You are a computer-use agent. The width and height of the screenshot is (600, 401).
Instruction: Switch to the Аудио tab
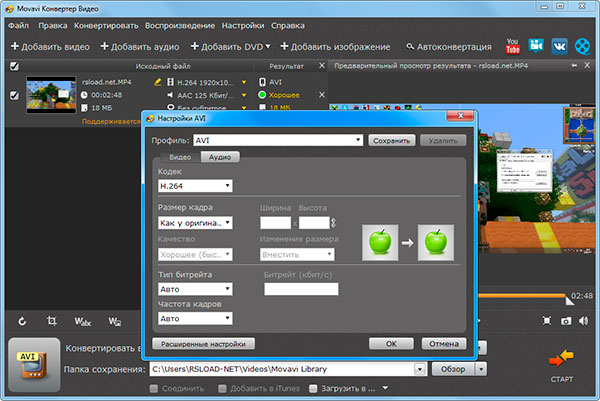pyautogui.click(x=220, y=157)
